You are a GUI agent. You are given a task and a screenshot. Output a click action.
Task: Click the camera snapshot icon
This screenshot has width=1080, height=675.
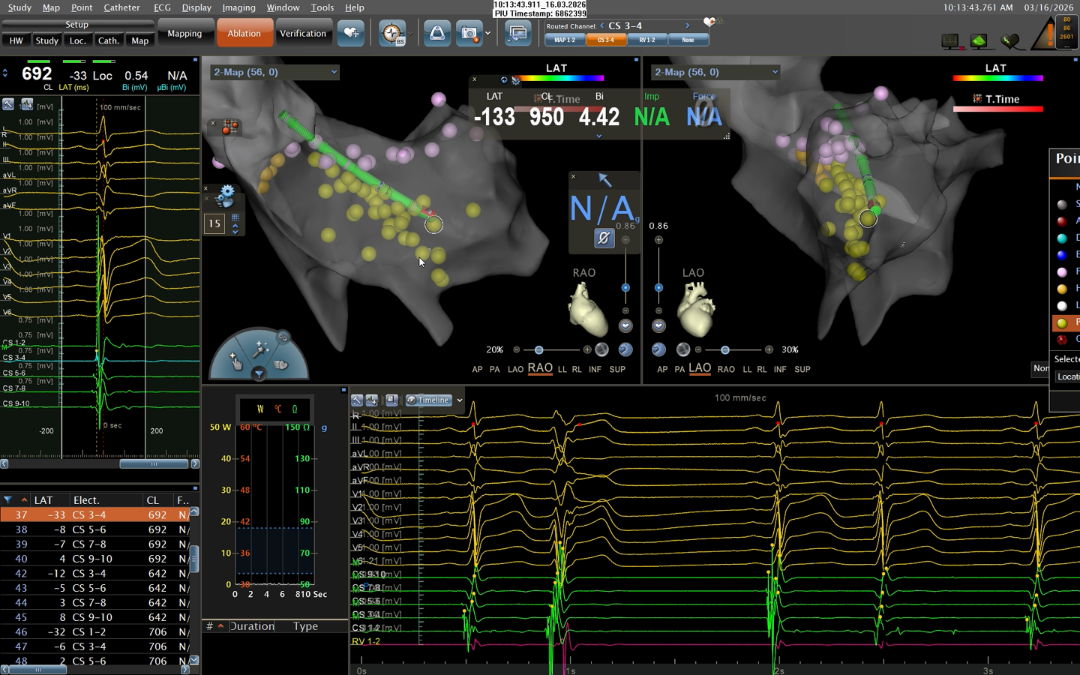(468, 33)
